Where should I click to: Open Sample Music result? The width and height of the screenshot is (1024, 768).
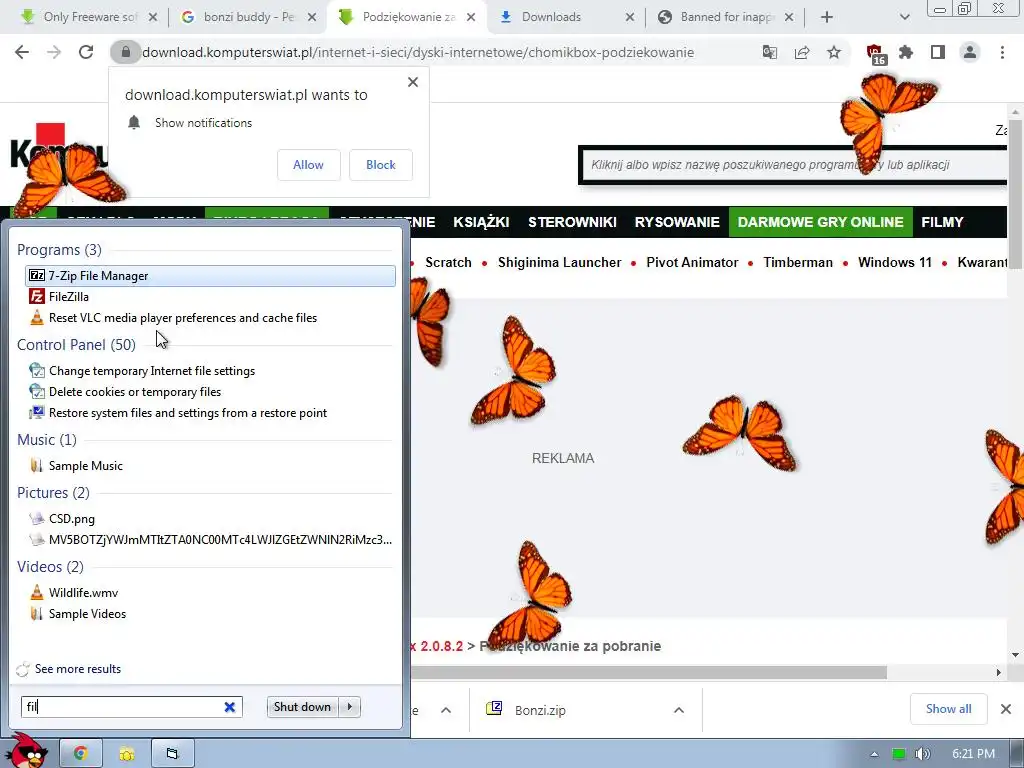tap(210, 465)
